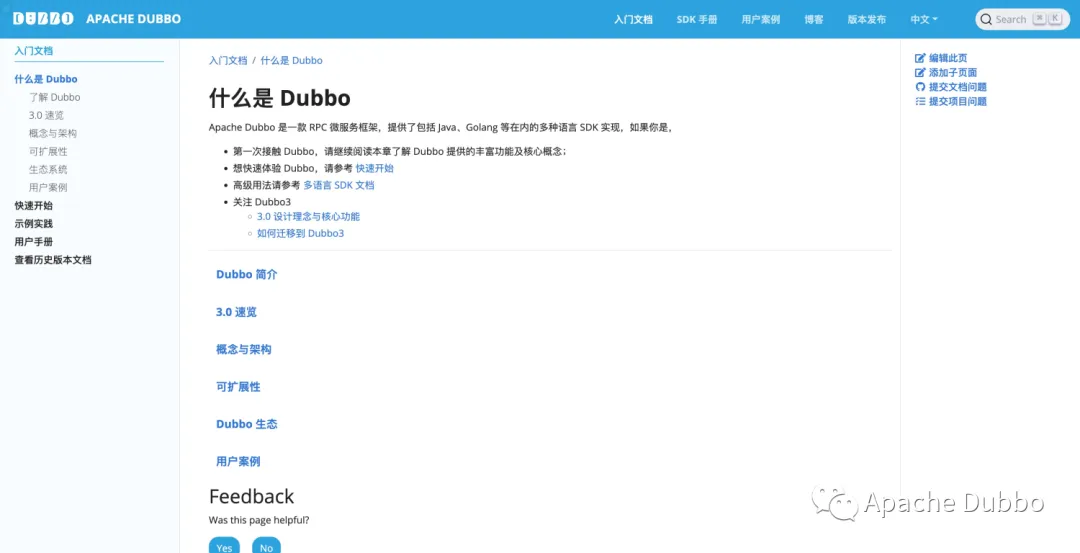The height and width of the screenshot is (553, 1080).
Task: Click 入门文档 breadcrumb link
Action: [228, 61]
